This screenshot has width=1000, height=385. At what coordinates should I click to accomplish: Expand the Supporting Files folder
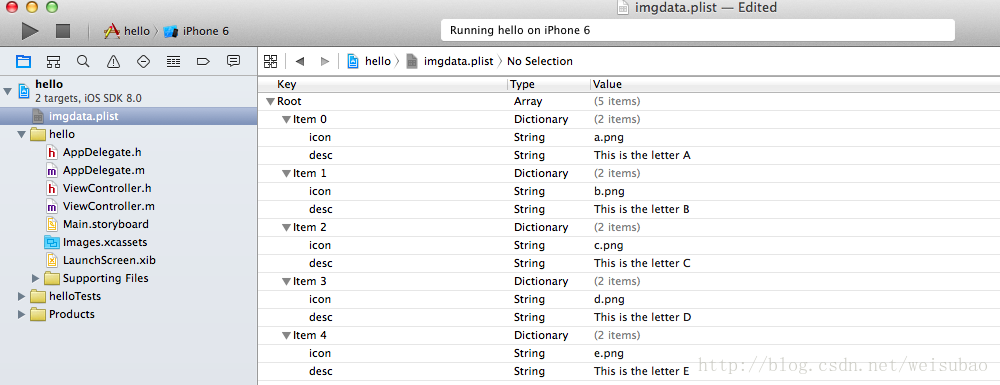coord(36,278)
